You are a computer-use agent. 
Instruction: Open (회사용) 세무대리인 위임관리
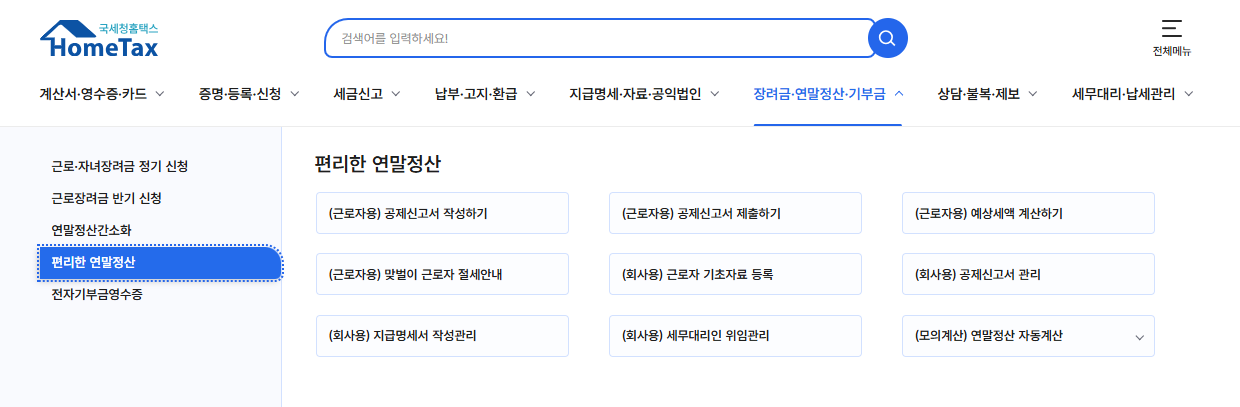pyautogui.click(x=735, y=336)
